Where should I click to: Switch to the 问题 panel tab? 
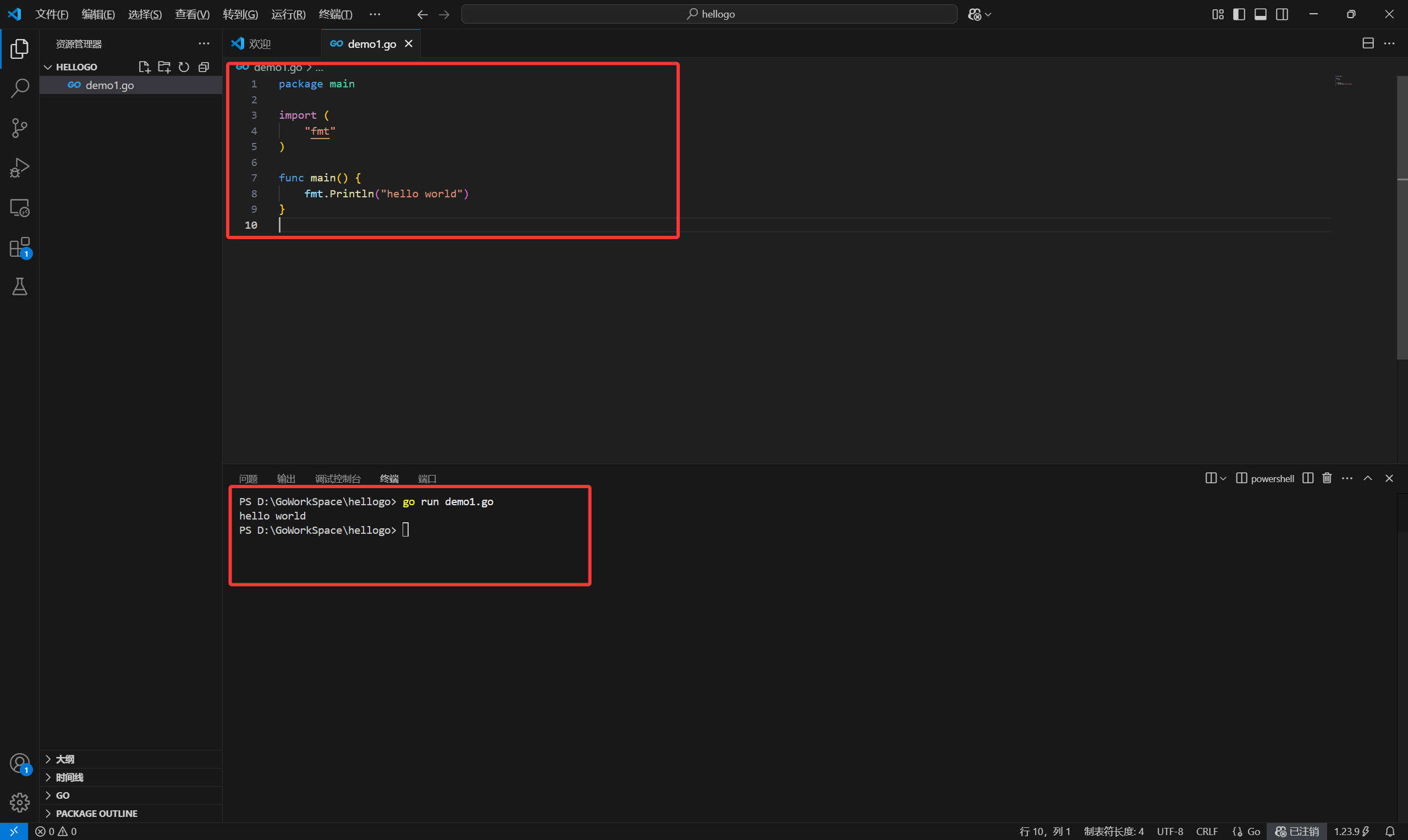[248, 479]
